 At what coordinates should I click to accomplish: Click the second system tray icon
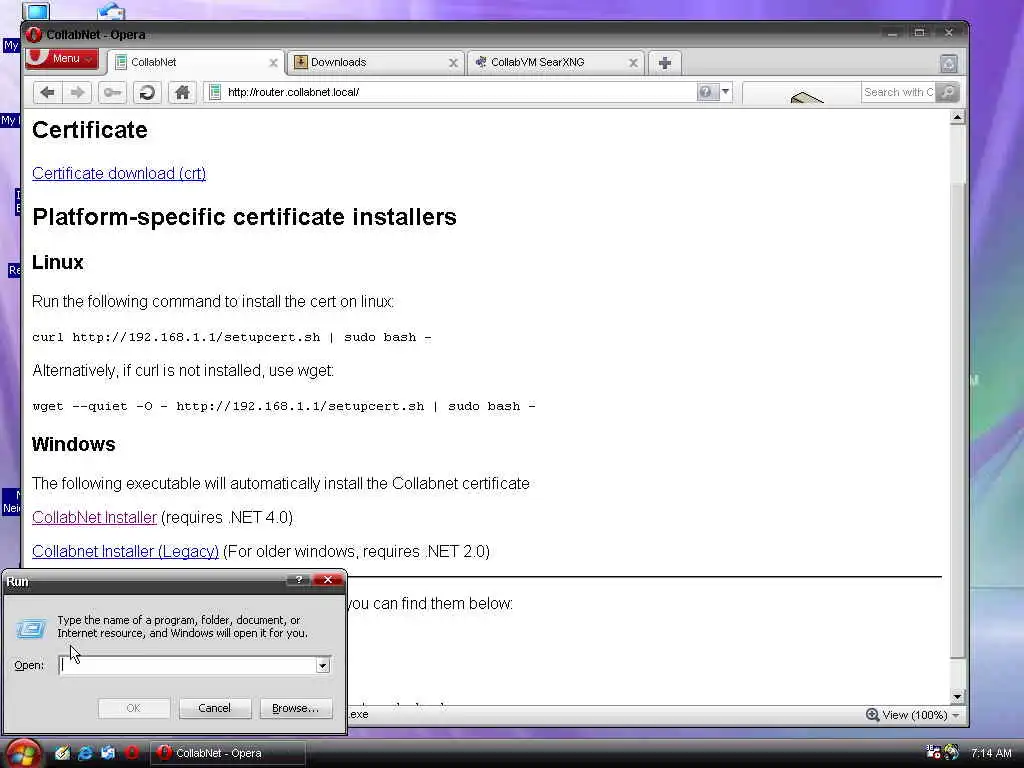pyautogui.click(x=952, y=753)
